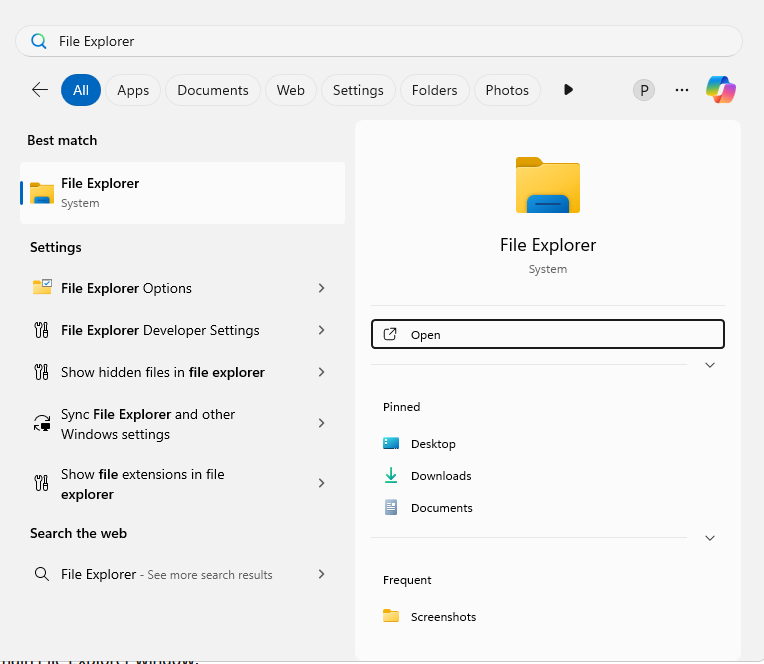The width and height of the screenshot is (764, 664).
Task: Click the Copilot icon in search header
Action: click(x=720, y=90)
